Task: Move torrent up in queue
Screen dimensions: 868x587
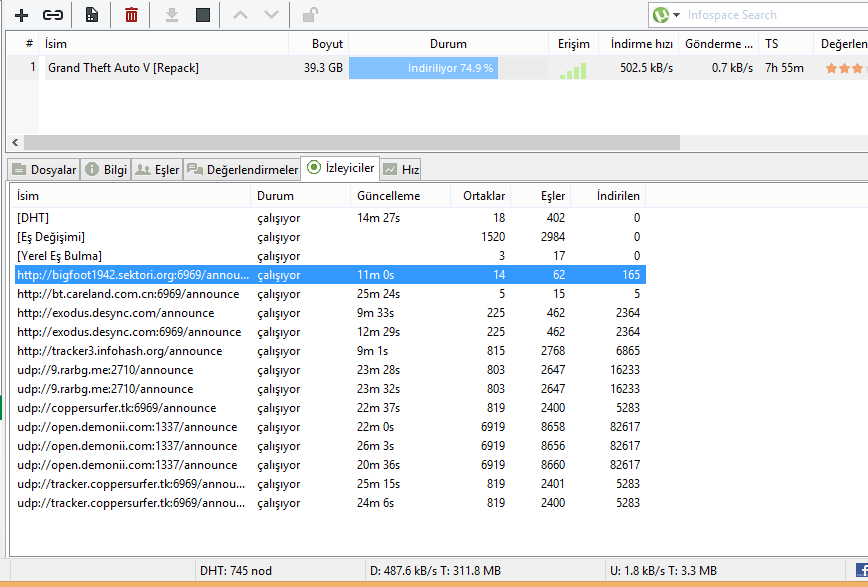Action: [242, 15]
